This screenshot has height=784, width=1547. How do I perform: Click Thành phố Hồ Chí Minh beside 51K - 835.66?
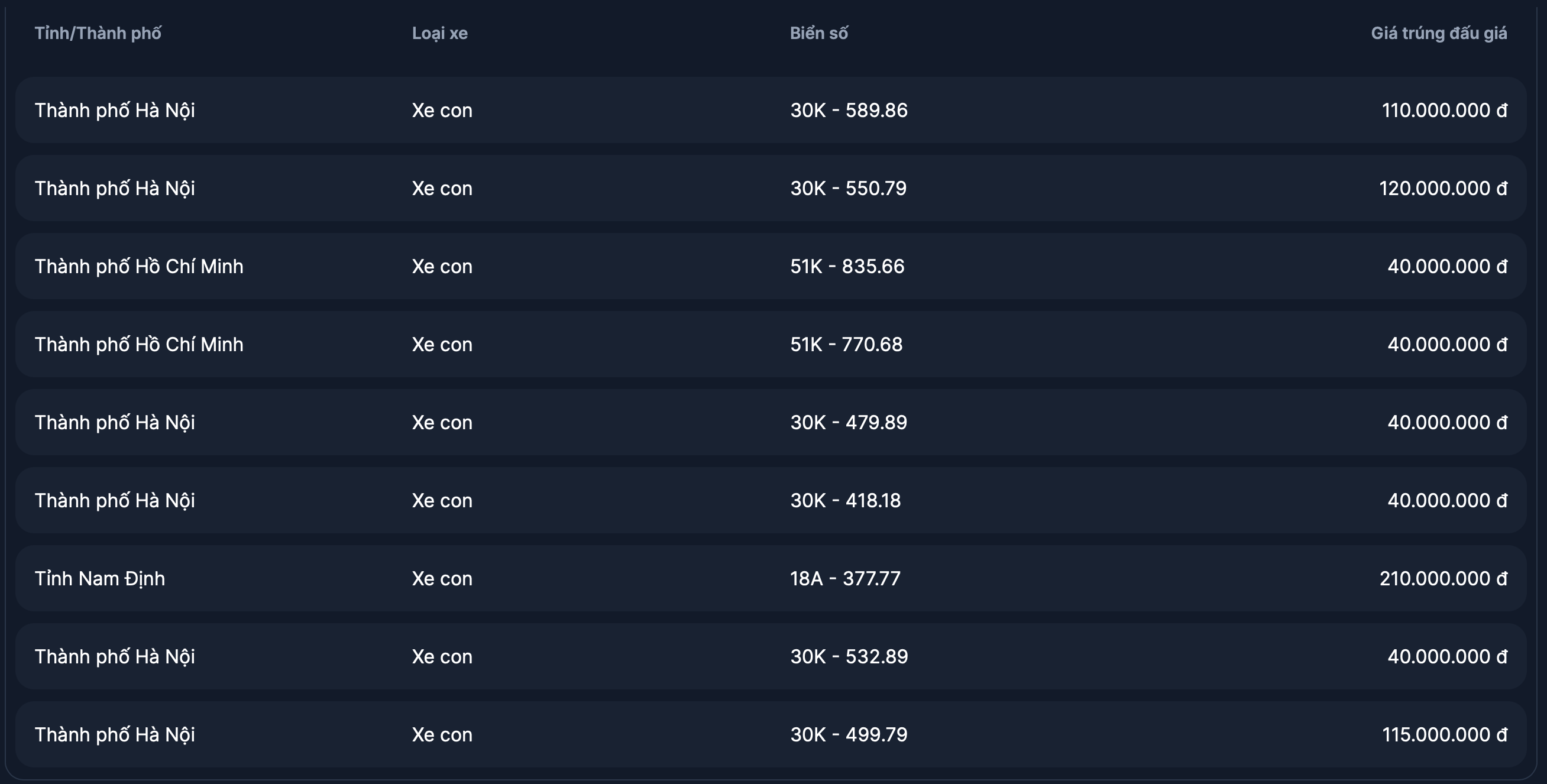coord(139,267)
